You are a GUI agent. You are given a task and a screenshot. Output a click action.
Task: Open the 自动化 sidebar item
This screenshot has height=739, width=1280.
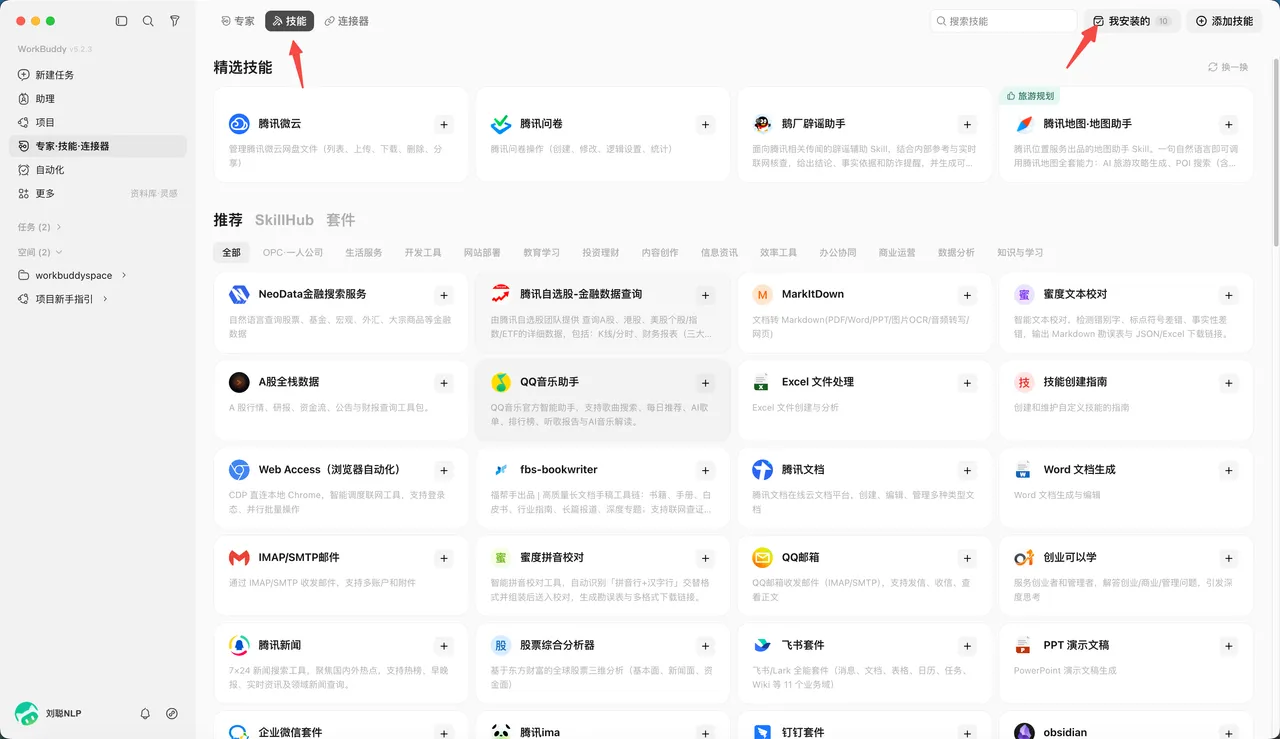pyautogui.click(x=98, y=170)
